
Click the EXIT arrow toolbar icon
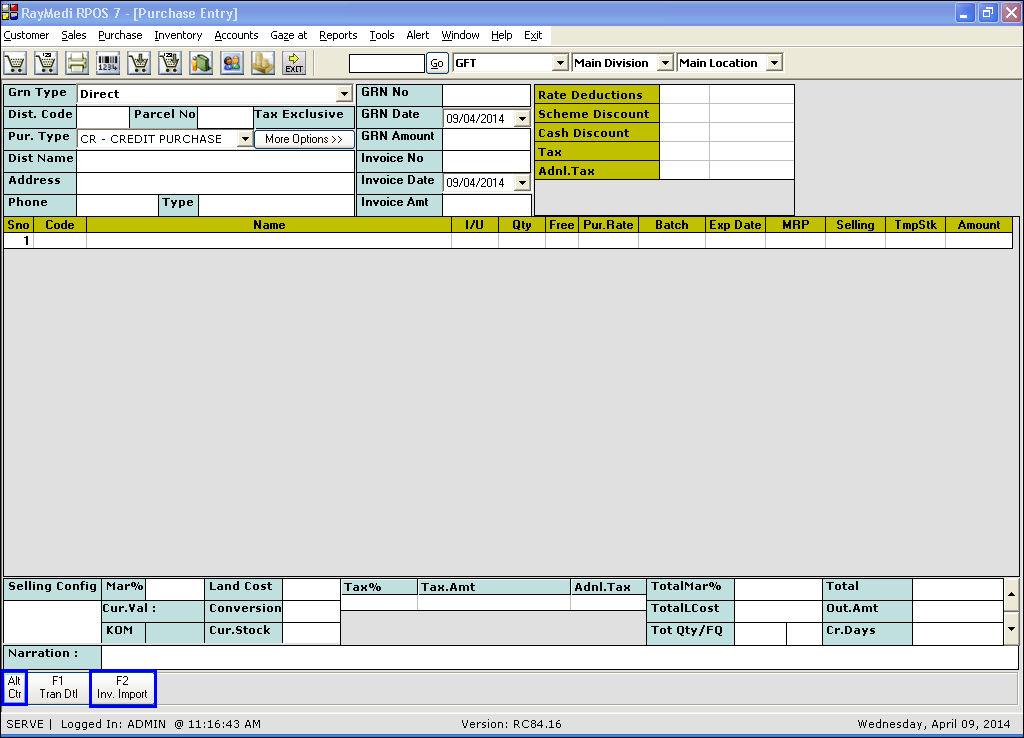coord(294,63)
